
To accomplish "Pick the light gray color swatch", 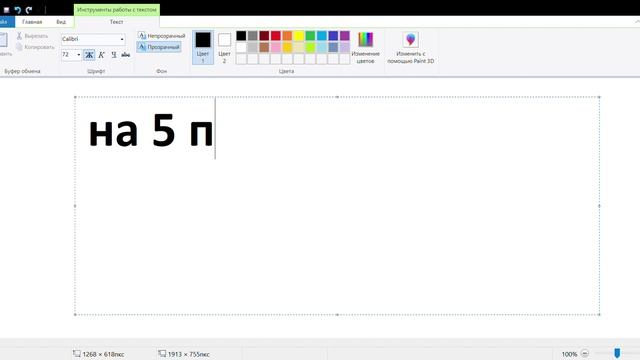I will 253,47.
